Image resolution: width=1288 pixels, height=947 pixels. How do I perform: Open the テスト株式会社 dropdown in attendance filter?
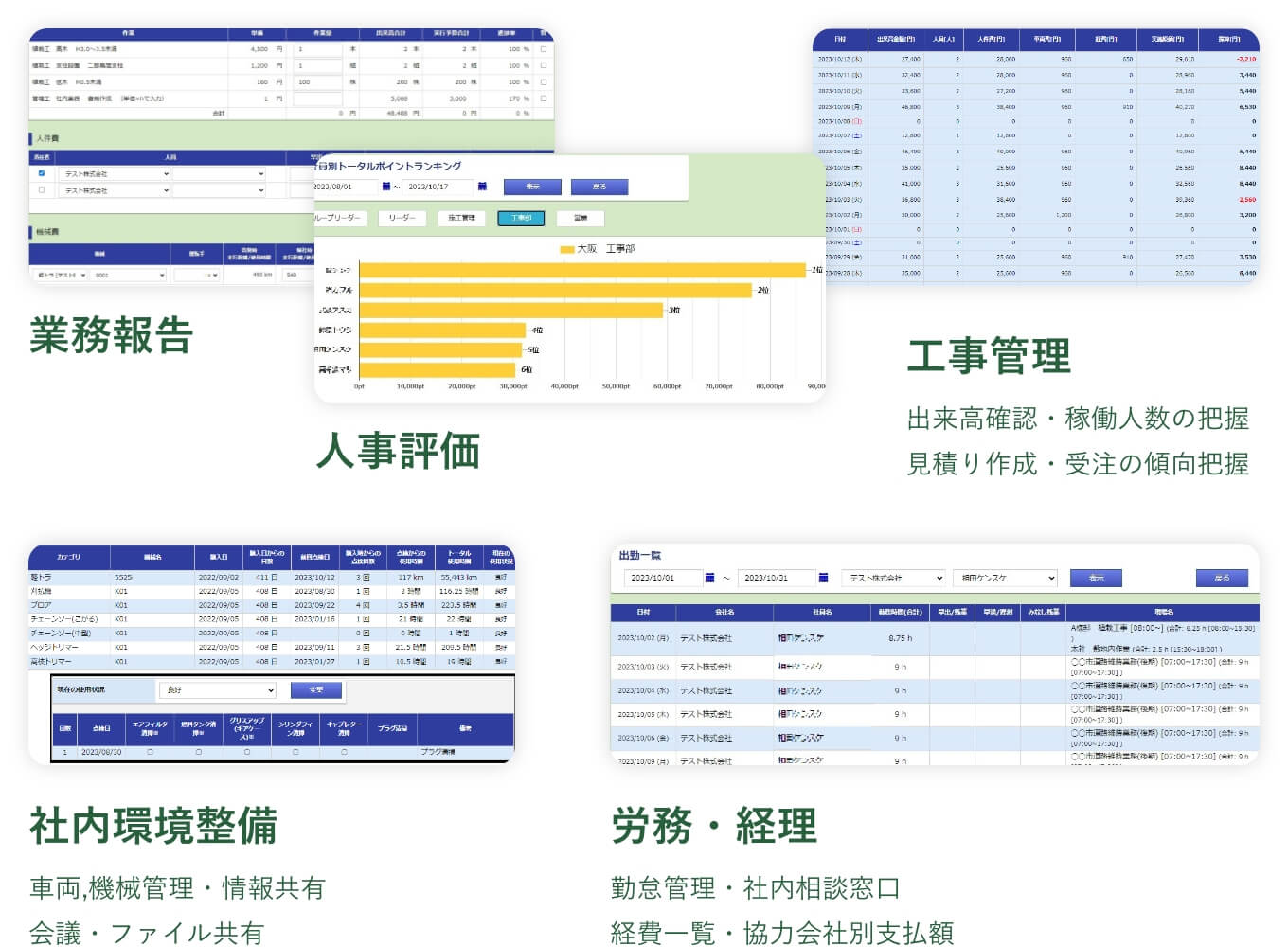(894, 578)
